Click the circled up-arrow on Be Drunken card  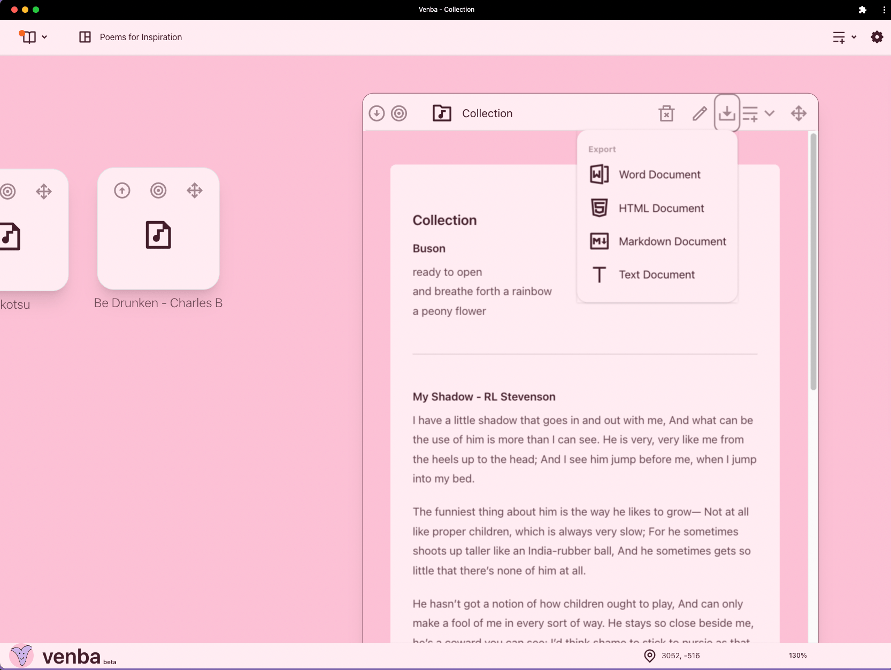coord(122,190)
